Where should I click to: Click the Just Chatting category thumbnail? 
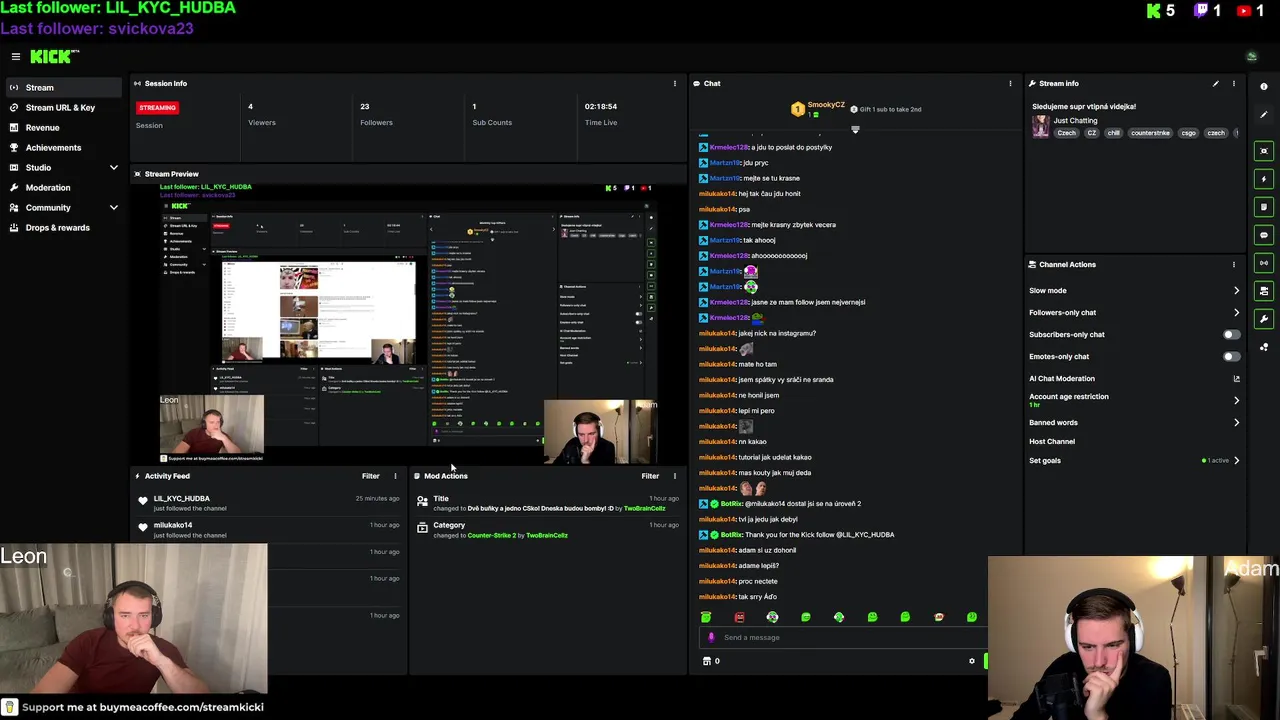pos(1041,126)
